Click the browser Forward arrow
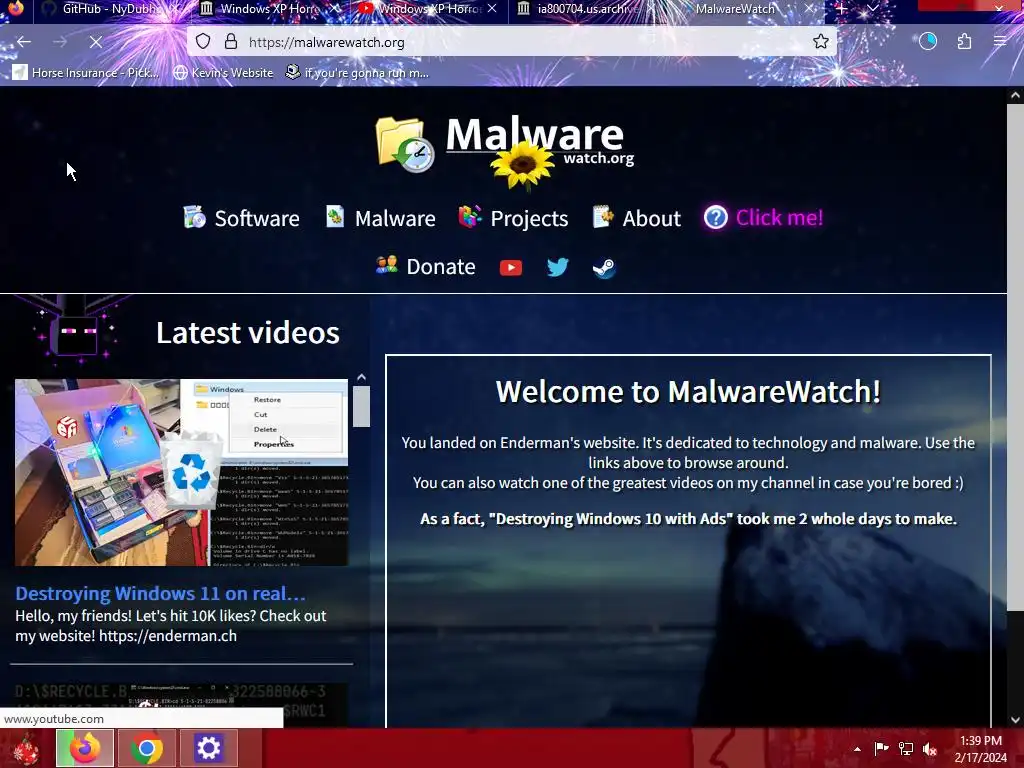1024x768 pixels. point(60,42)
